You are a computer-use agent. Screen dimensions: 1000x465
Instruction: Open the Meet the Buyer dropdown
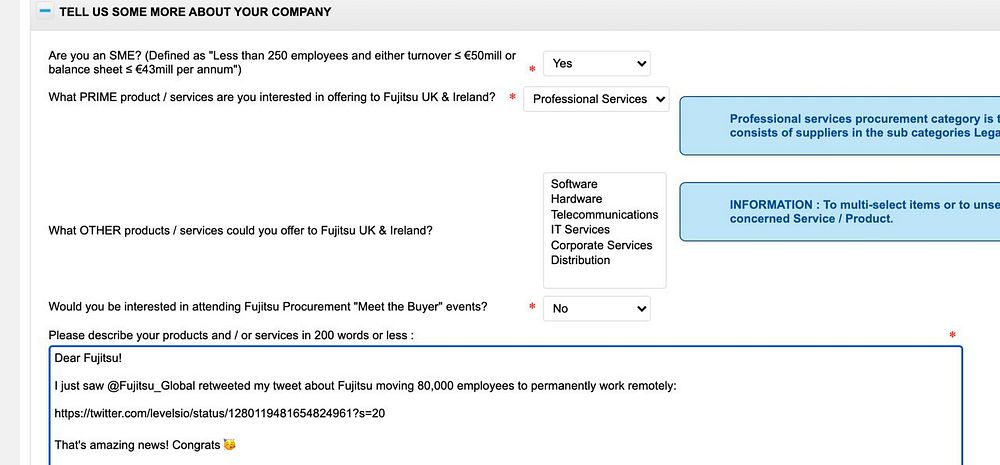click(x=596, y=309)
